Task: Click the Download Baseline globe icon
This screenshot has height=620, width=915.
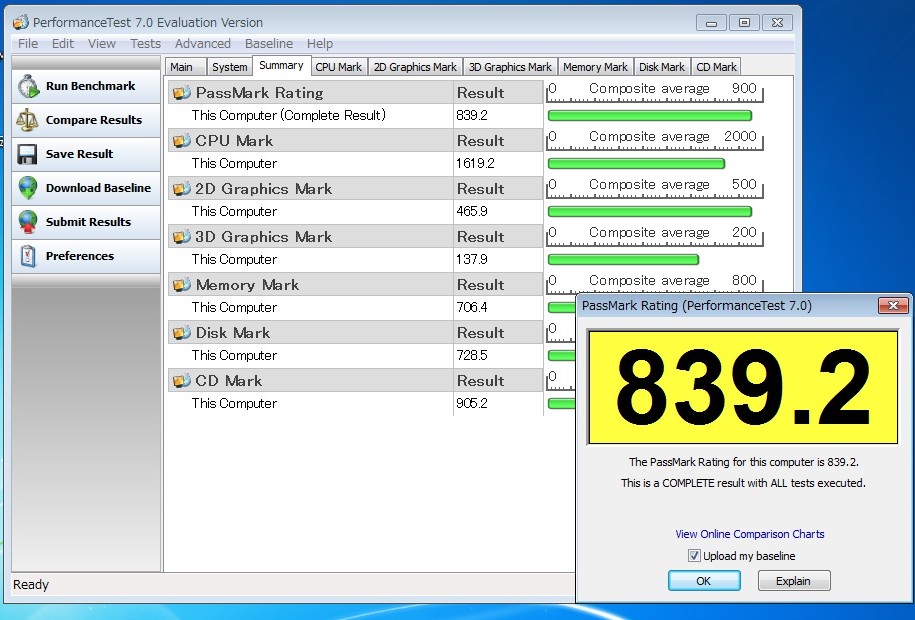Action: tap(27, 188)
